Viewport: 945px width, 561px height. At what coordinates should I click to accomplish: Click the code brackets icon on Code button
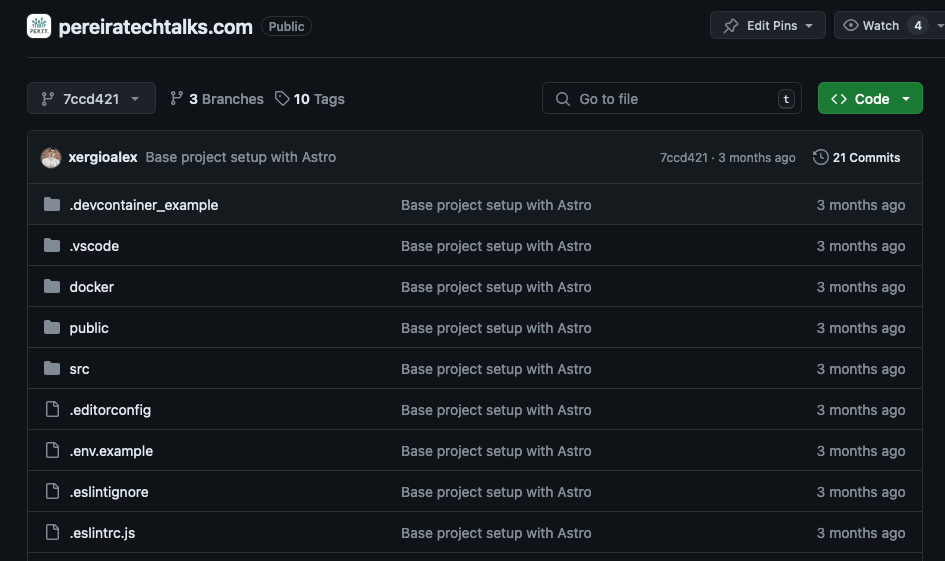839,99
